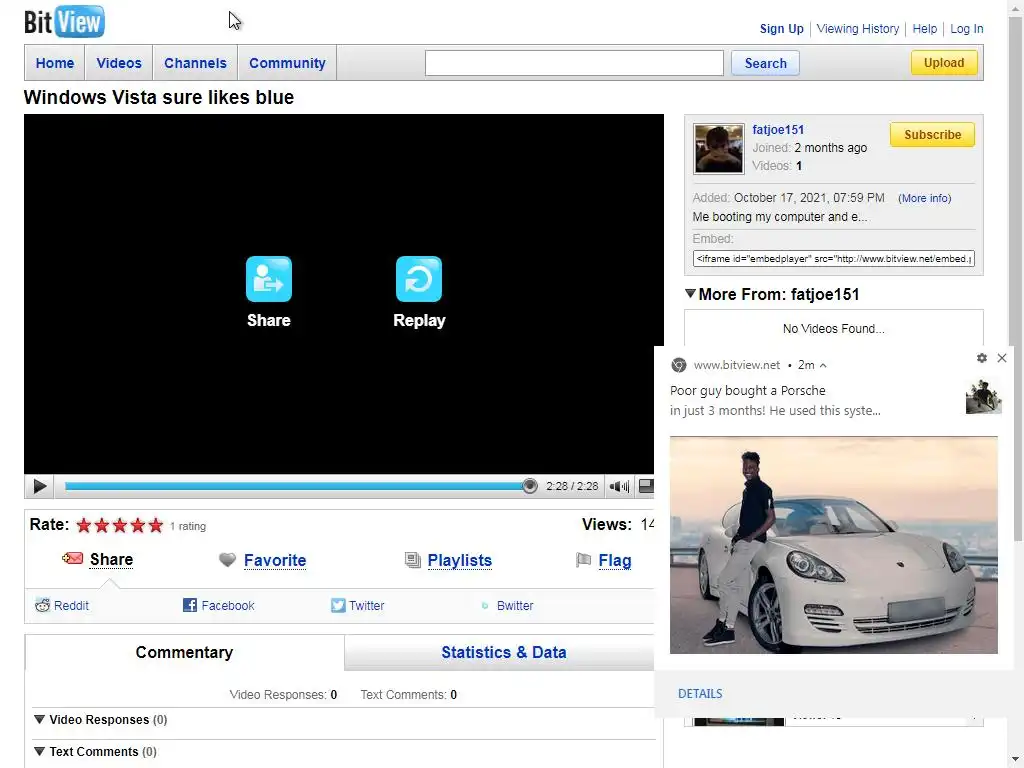
Task: Switch to Statistics & Data tab
Action: click(504, 652)
